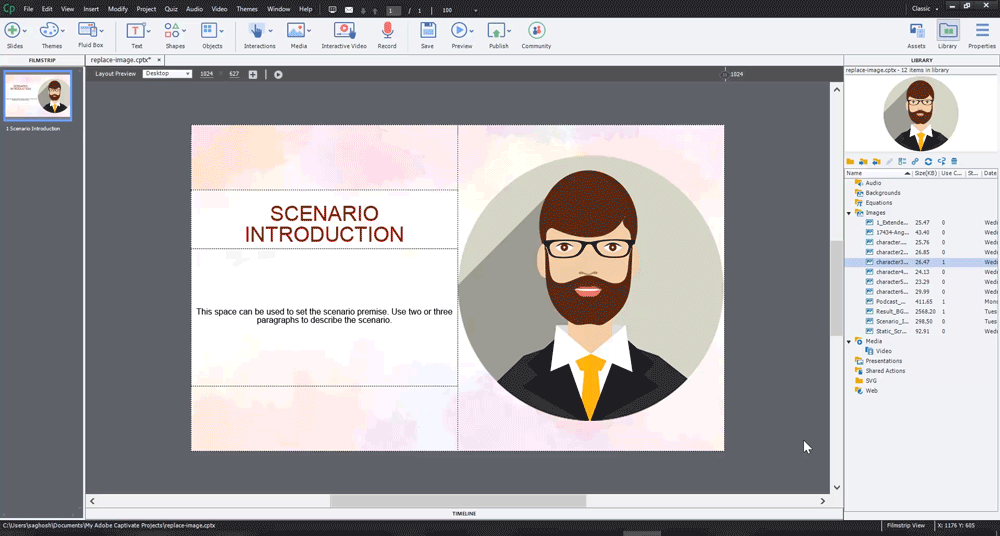The width and height of the screenshot is (1000, 536).
Task: Click the Objects icon
Action: 209,31
